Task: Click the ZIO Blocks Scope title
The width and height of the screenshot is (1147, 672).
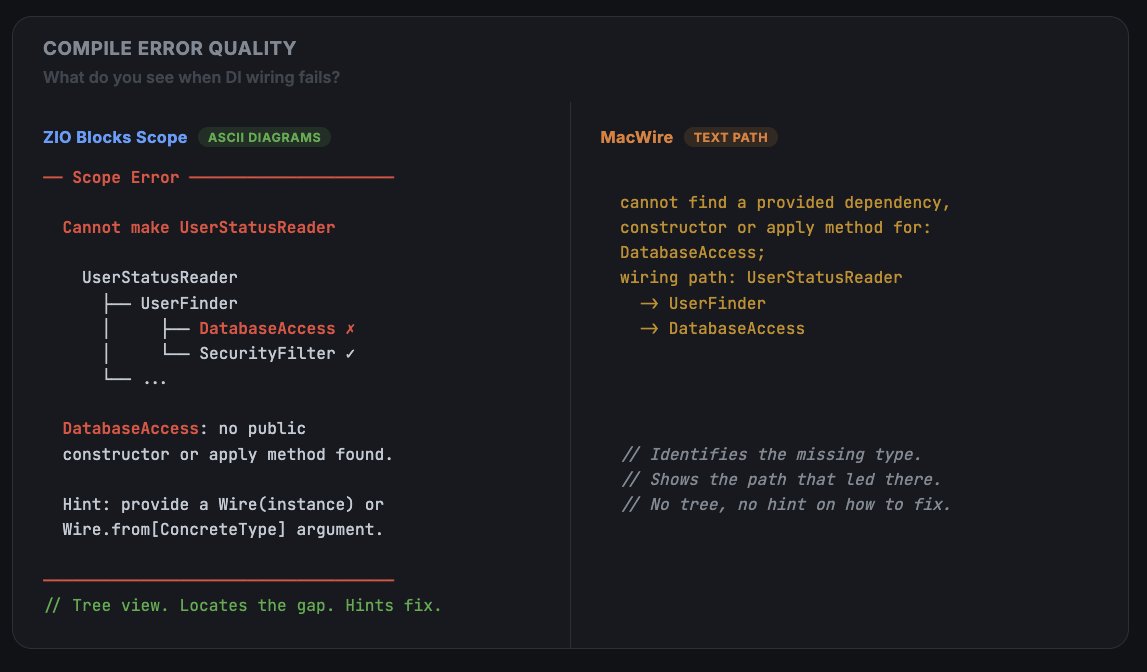Action: (x=115, y=137)
